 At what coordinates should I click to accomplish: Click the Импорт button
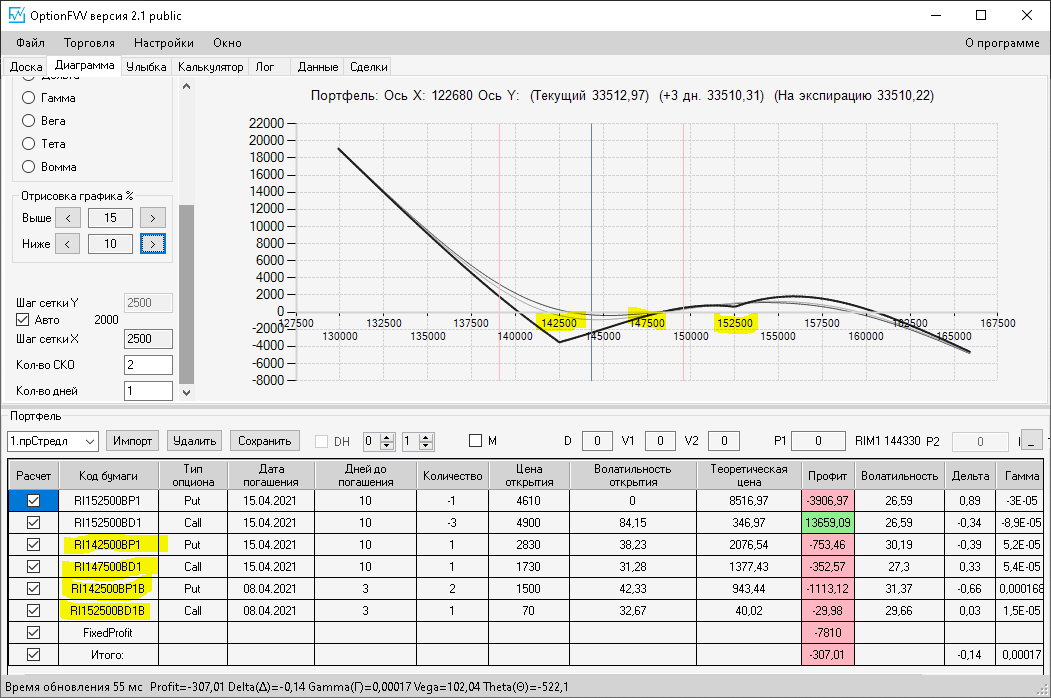[133, 441]
